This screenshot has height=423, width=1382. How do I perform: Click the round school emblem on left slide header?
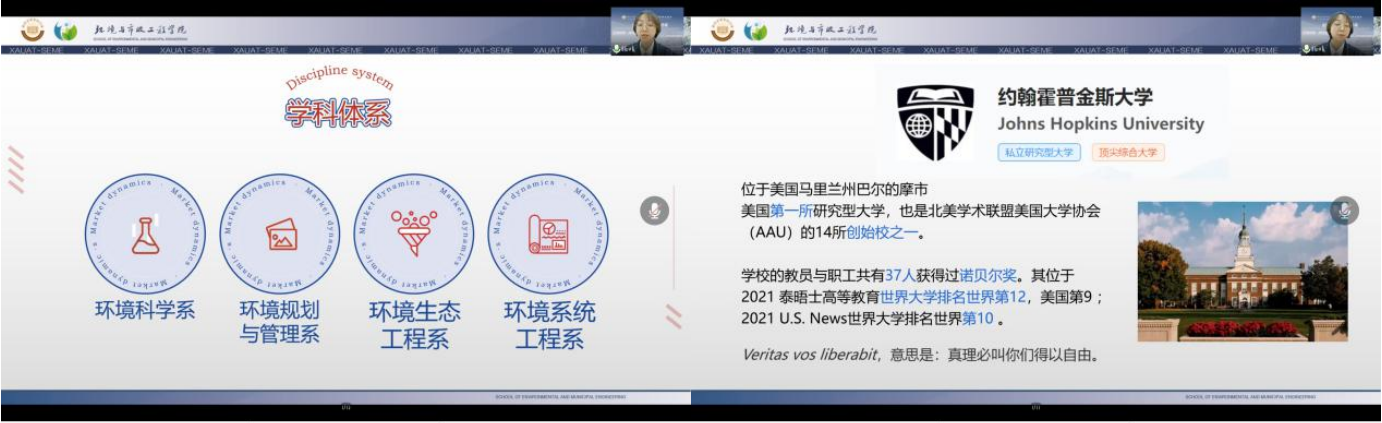[x=33, y=31]
